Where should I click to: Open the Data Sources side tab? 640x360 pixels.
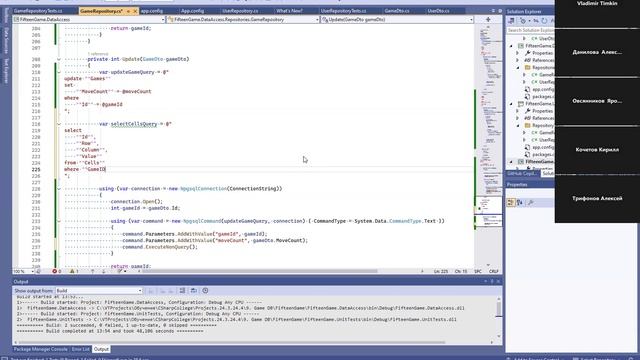[6, 41]
